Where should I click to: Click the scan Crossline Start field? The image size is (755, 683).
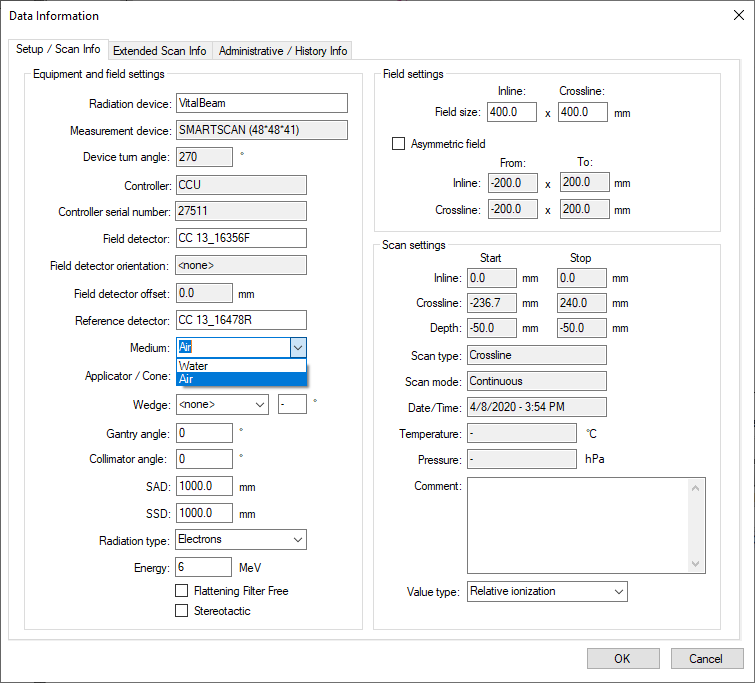coord(492,303)
